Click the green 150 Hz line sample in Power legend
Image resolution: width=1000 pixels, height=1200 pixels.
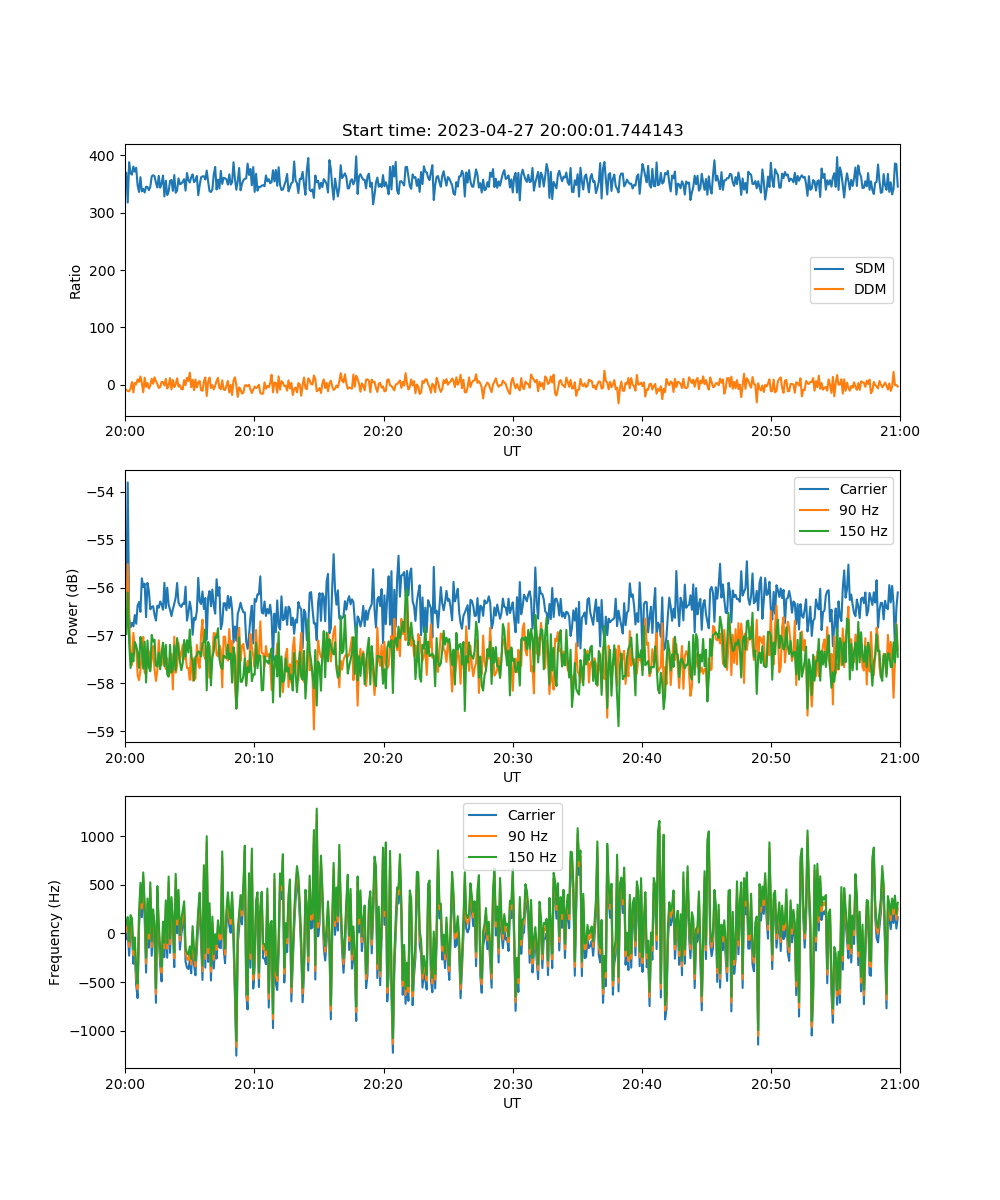(815, 532)
